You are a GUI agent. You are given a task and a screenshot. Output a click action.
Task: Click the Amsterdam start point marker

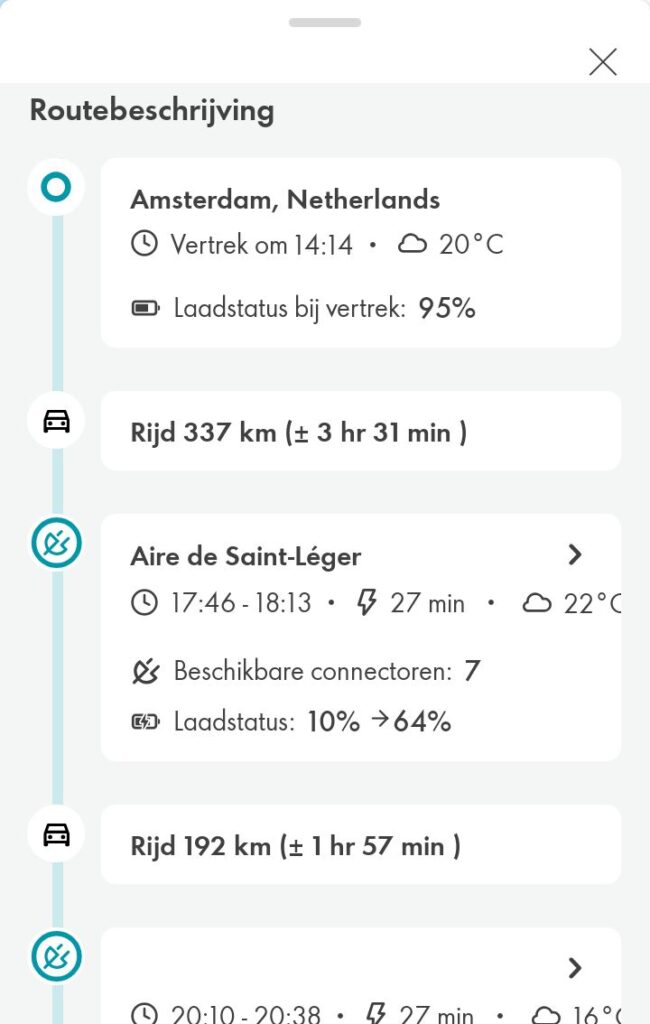[x=56, y=186]
